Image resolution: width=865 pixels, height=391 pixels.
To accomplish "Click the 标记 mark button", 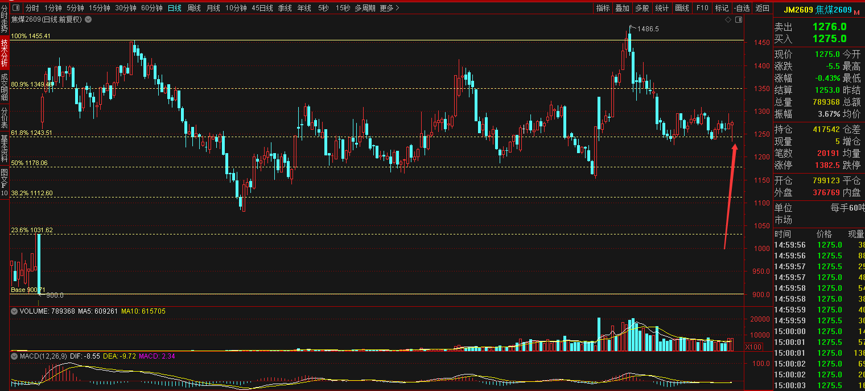I will click(x=721, y=8).
